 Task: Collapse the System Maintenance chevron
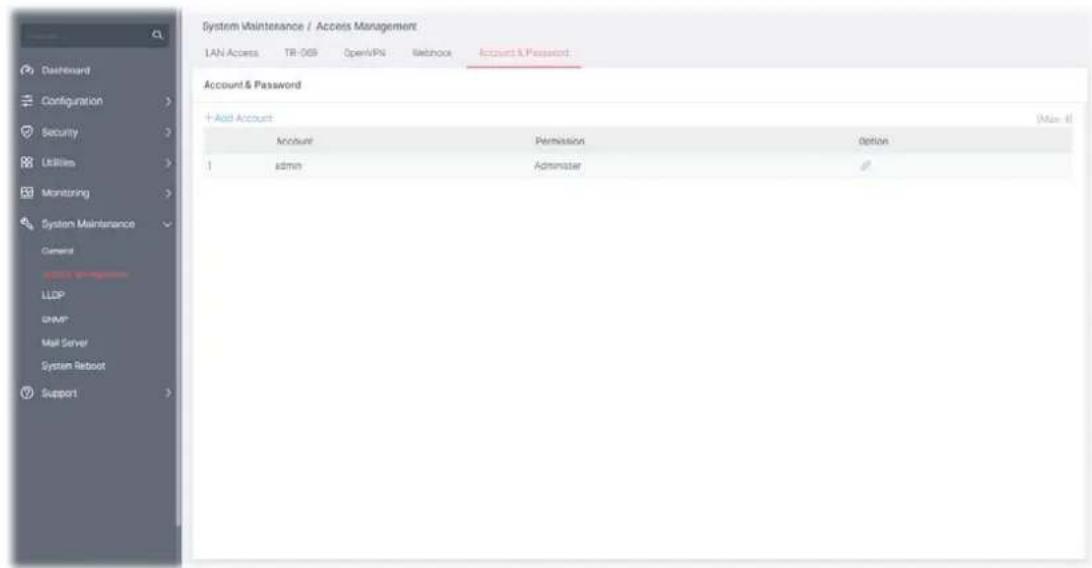click(167, 224)
